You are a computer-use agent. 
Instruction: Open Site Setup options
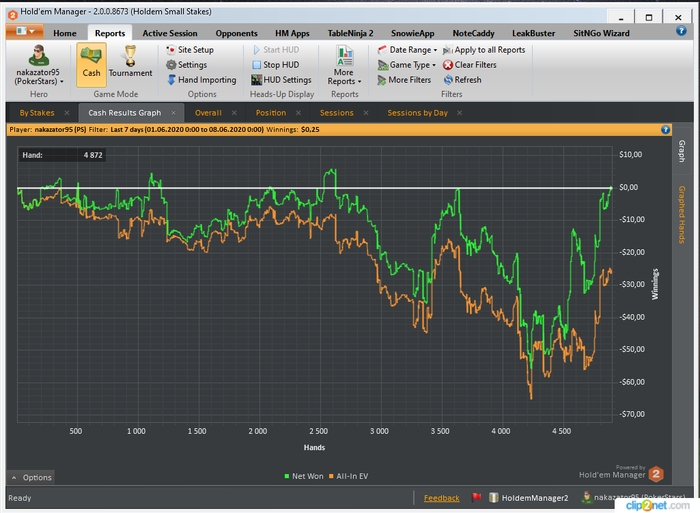(x=190, y=50)
